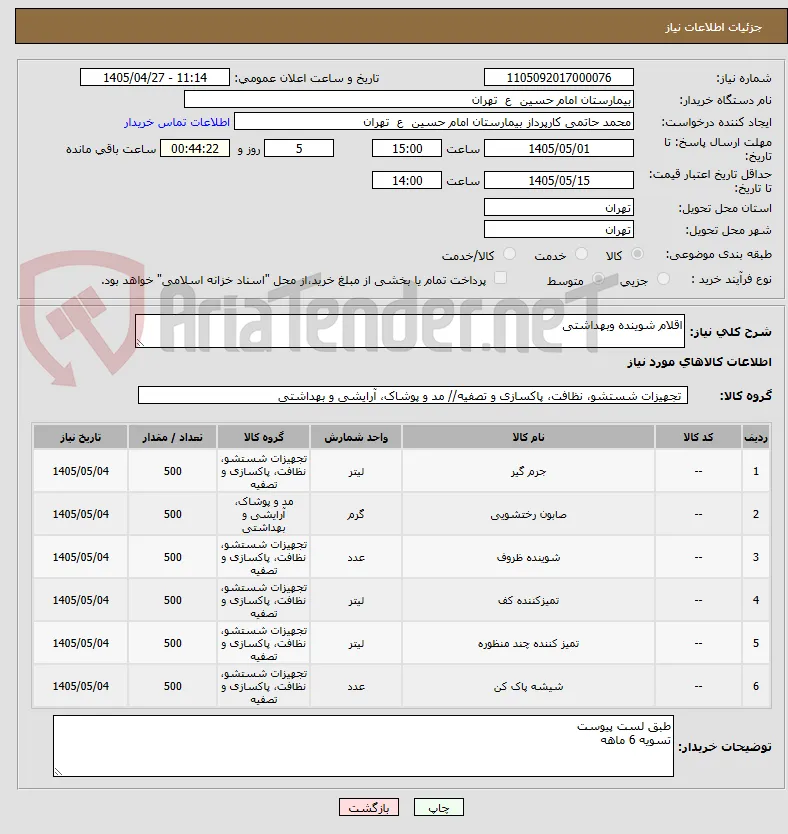Image resolution: width=788 pixels, height=834 pixels.
Task: Click the general description textarea اقلام شوینده
Action: pyautogui.click(x=410, y=331)
